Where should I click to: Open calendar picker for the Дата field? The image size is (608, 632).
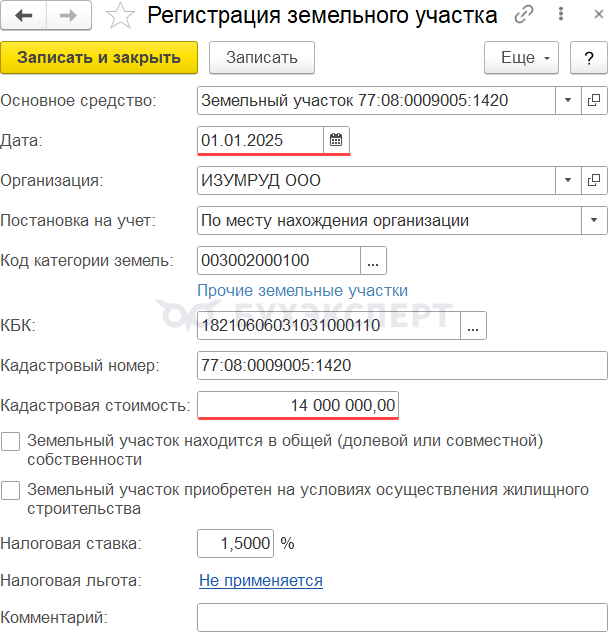coord(336,140)
